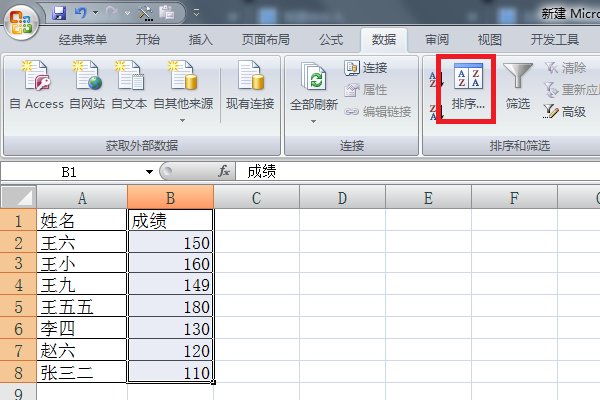Image resolution: width=600 pixels, height=400 pixels.
Task: Open the undo history dropdown arrow
Action: coord(96,13)
